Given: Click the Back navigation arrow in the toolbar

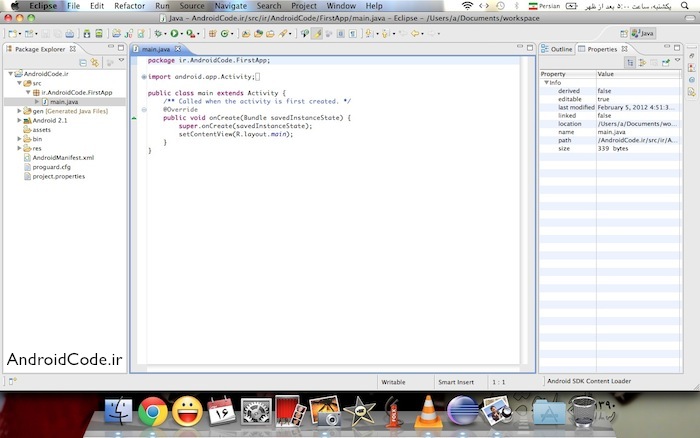Looking at the screenshot, I should pyautogui.click(x=415, y=33).
